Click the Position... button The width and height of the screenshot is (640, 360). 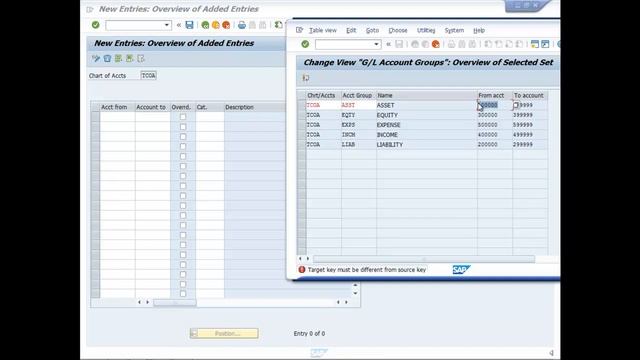pyautogui.click(x=224, y=333)
